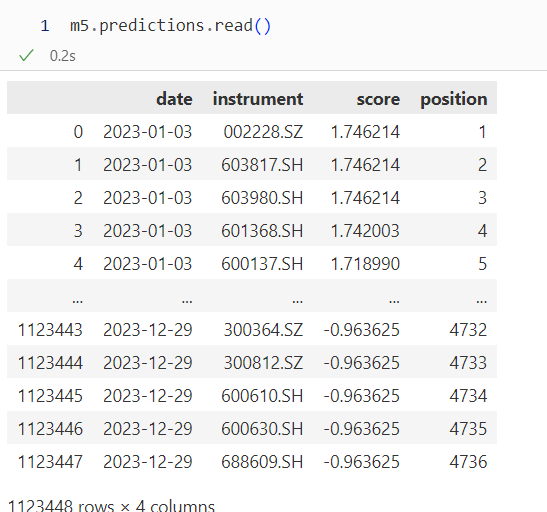Click the green success checkmark icon
The image size is (547, 512).
(26, 55)
